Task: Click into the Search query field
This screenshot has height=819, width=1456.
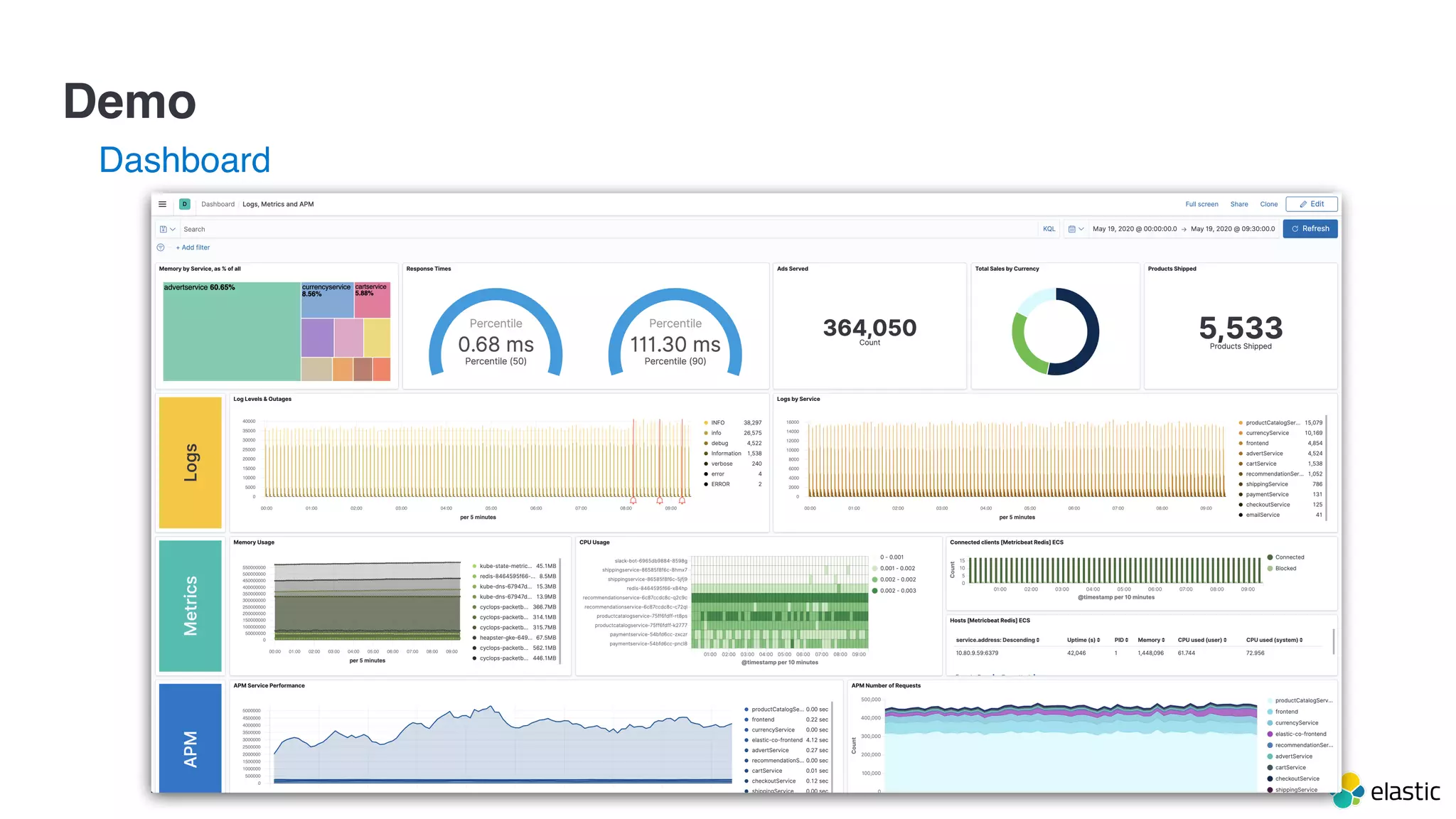Action: [x=608, y=229]
